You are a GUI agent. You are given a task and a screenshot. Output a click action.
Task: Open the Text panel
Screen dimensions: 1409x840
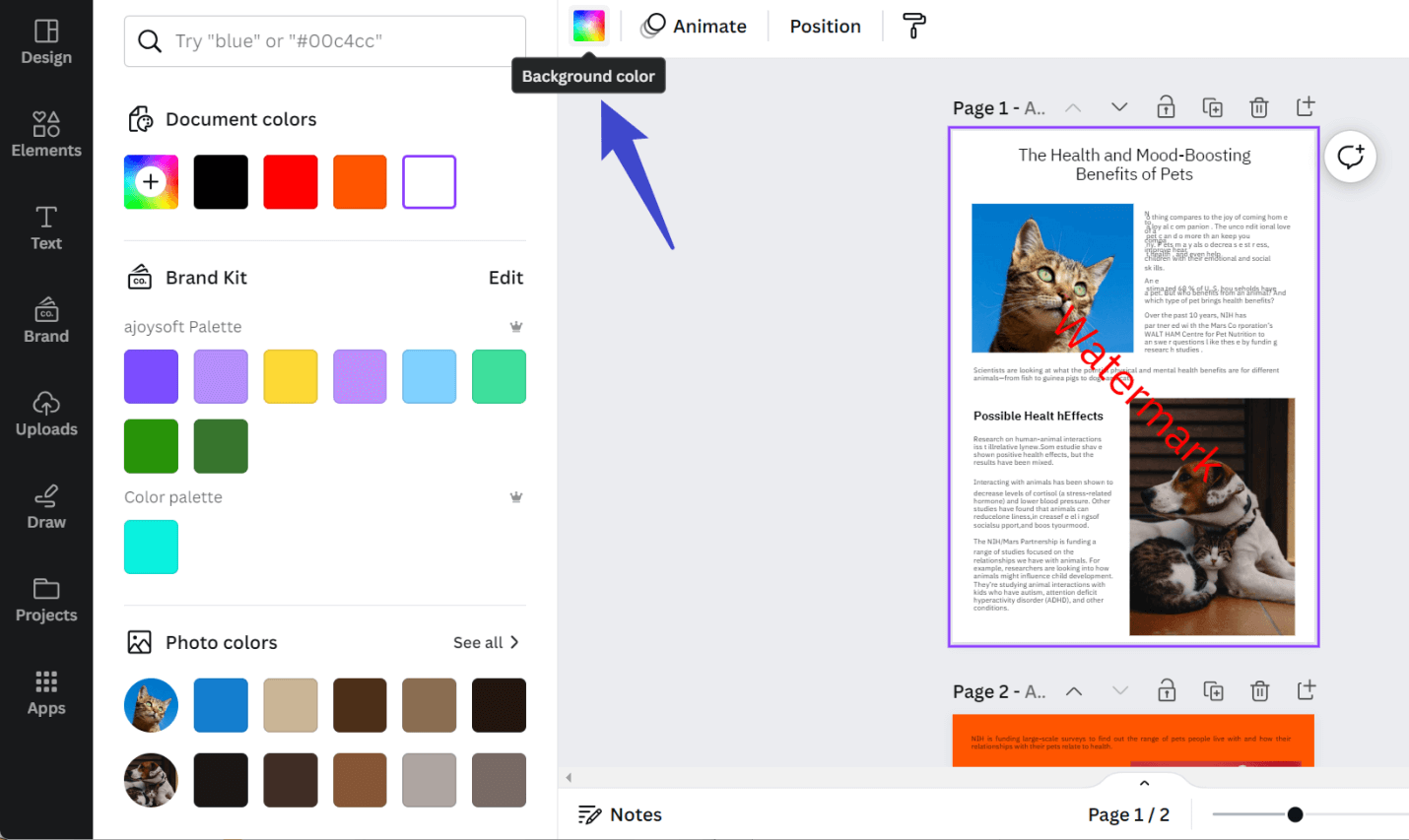point(45,227)
